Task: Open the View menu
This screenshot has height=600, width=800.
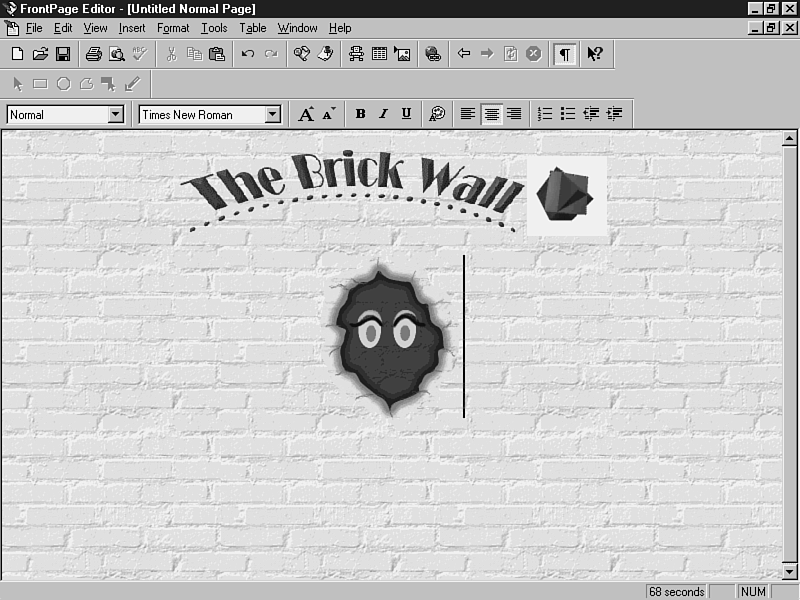Action: click(x=95, y=28)
